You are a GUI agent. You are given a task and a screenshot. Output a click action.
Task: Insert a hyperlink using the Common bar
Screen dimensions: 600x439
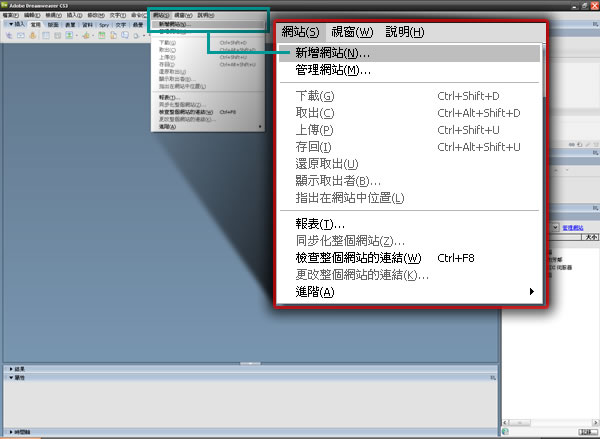9,35
